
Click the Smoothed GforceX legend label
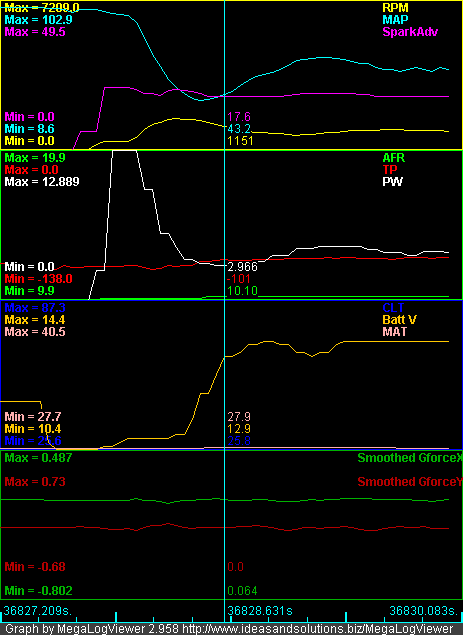pyautogui.click(x=410, y=458)
